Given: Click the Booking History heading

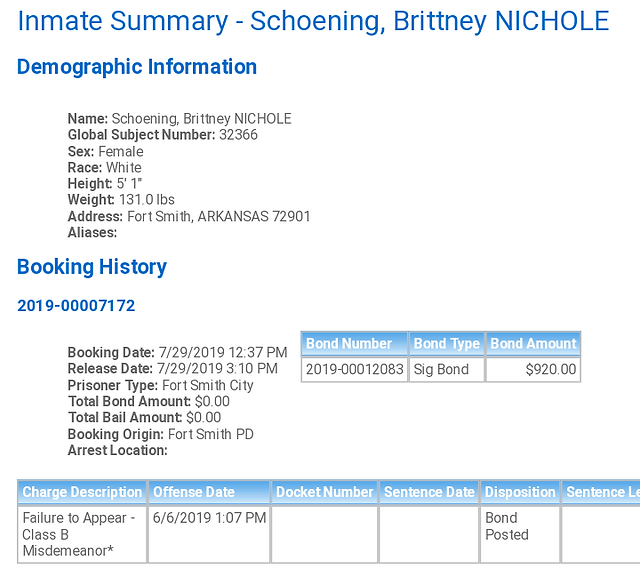Looking at the screenshot, I should (x=92, y=267).
